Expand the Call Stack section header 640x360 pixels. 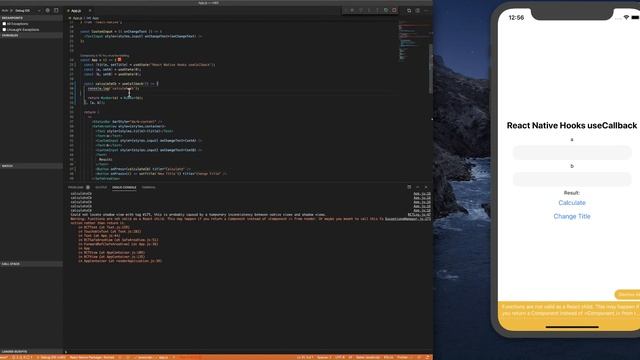tap(31, 264)
